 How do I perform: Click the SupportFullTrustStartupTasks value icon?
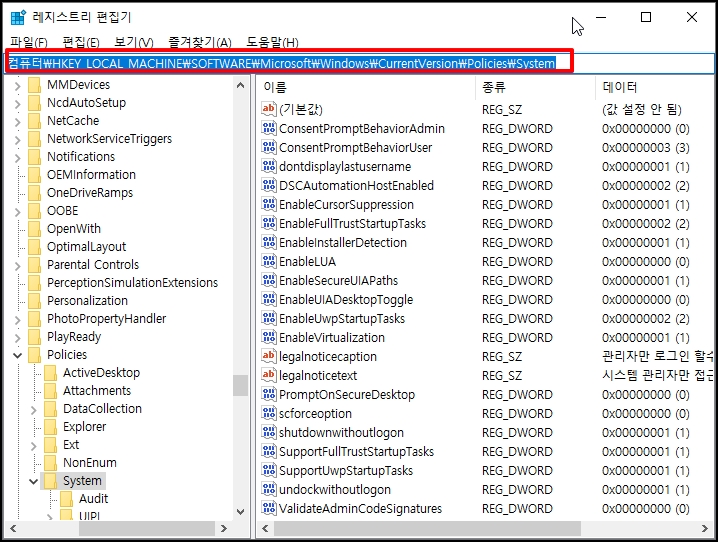coord(269,451)
